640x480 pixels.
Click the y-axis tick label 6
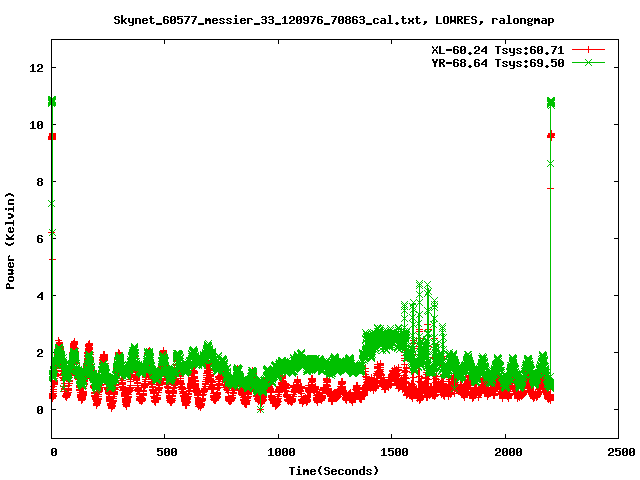click(40, 239)
